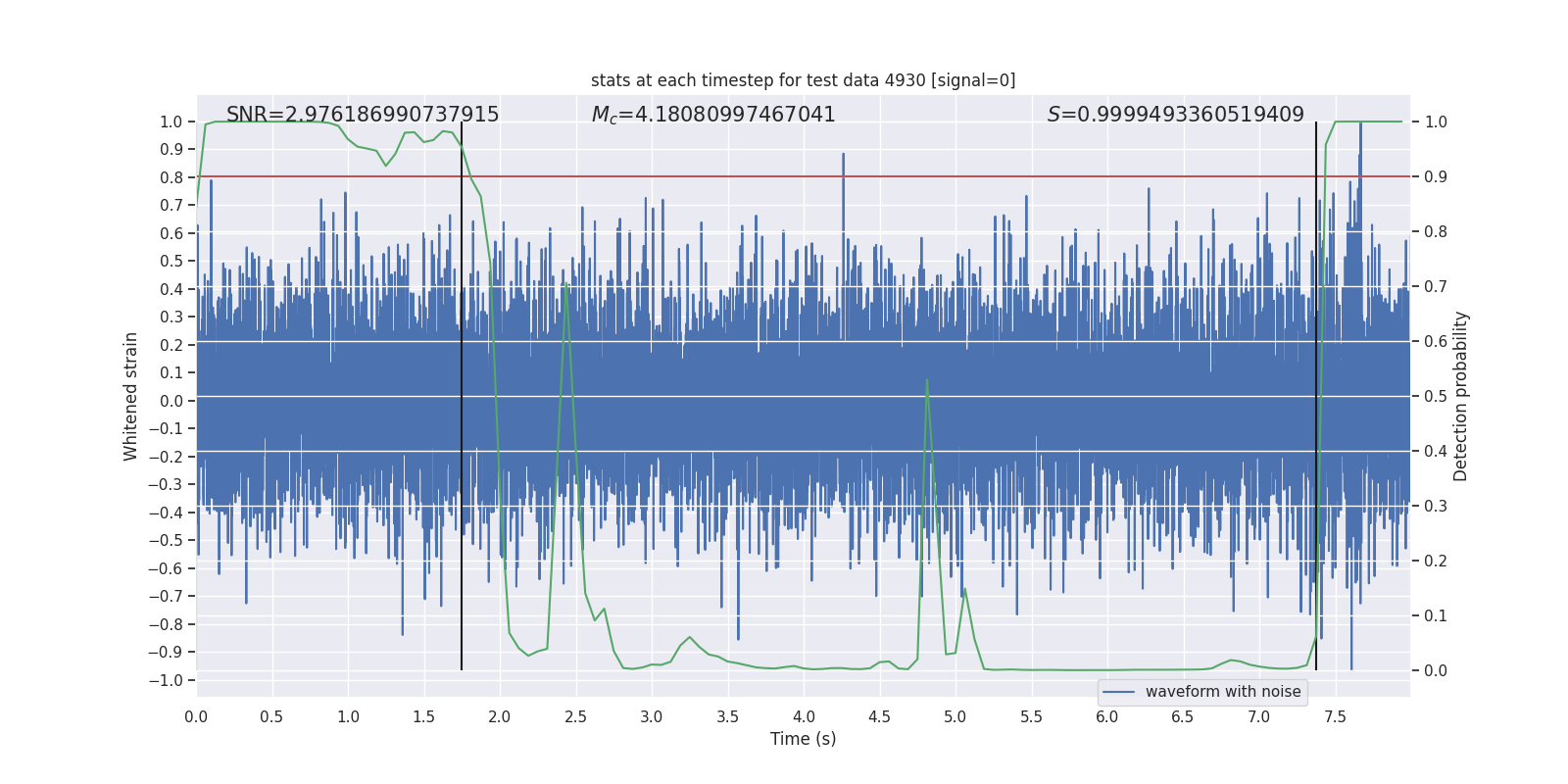Click the 0.9 tick on right probability axis

pos(1436,177)
